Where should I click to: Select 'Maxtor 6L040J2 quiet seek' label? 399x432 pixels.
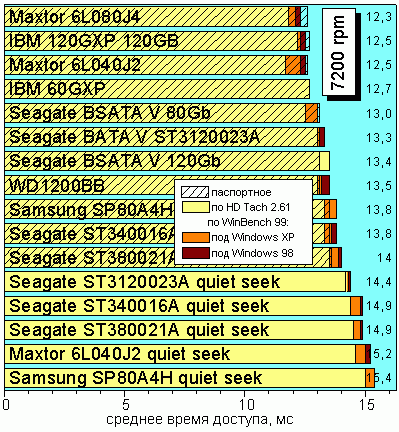(120, 354)
